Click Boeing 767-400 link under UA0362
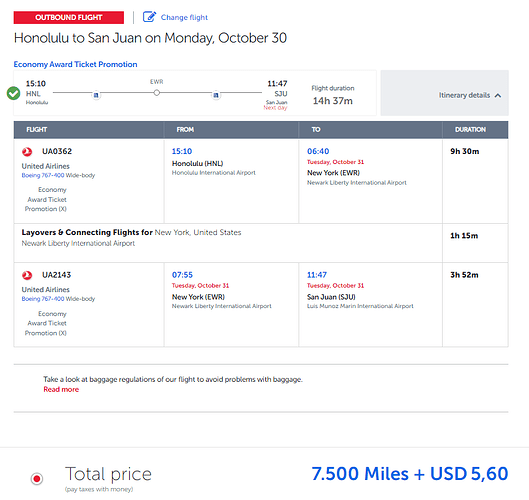The height and width of the screenshot is (500, 529). point(43,175)
